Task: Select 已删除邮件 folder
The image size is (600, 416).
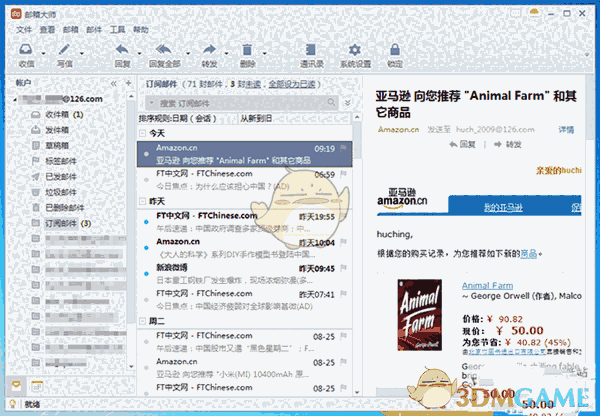Action: (57, 208)
